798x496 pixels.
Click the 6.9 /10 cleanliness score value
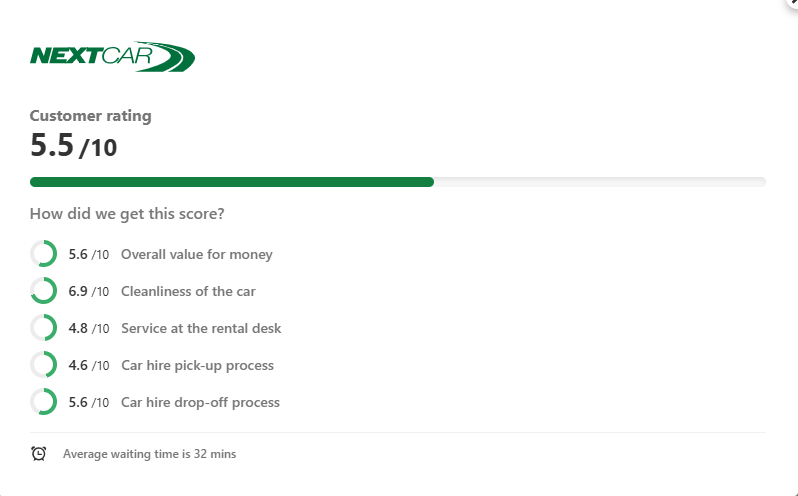[89, 291]
